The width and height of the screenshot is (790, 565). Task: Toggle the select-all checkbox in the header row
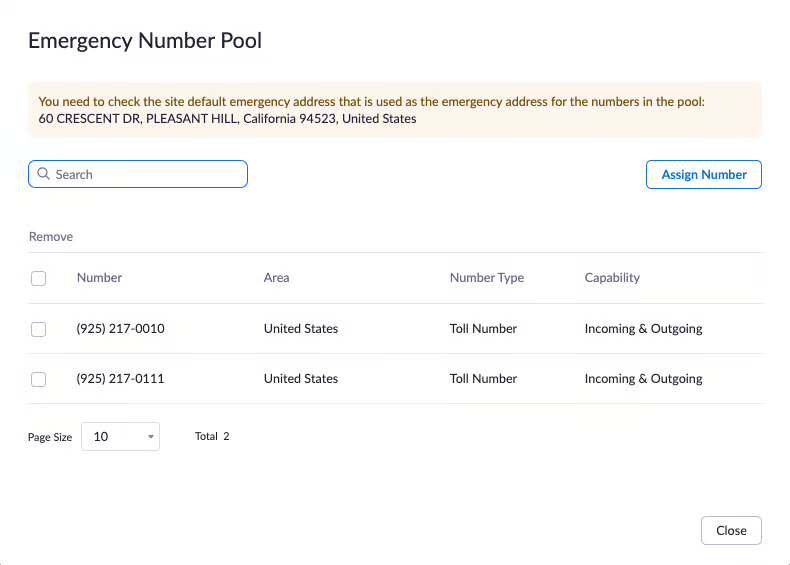click(39, 278)
